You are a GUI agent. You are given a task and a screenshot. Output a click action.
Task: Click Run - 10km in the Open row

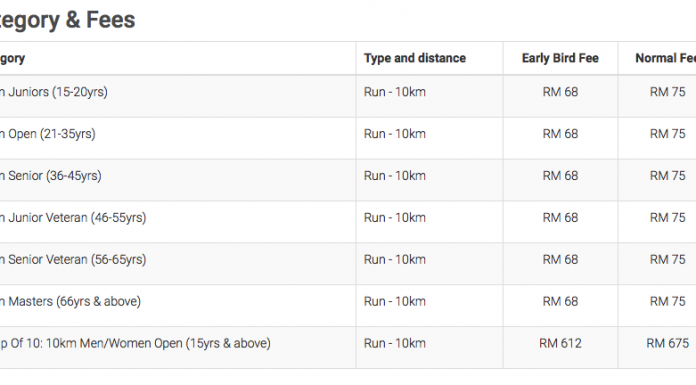point(395,134)
